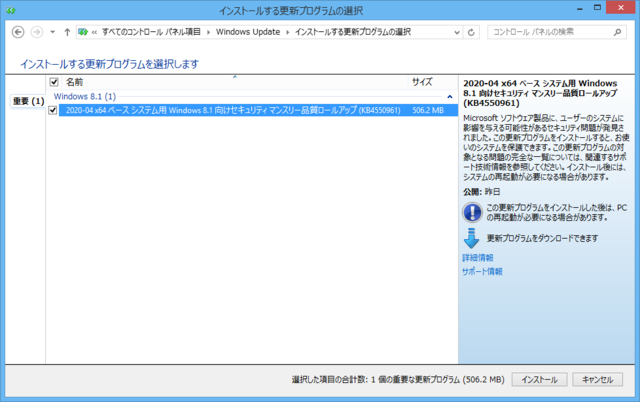Click the キャンセル button
The image size is (640, 402).
click(x=598, y=380)
